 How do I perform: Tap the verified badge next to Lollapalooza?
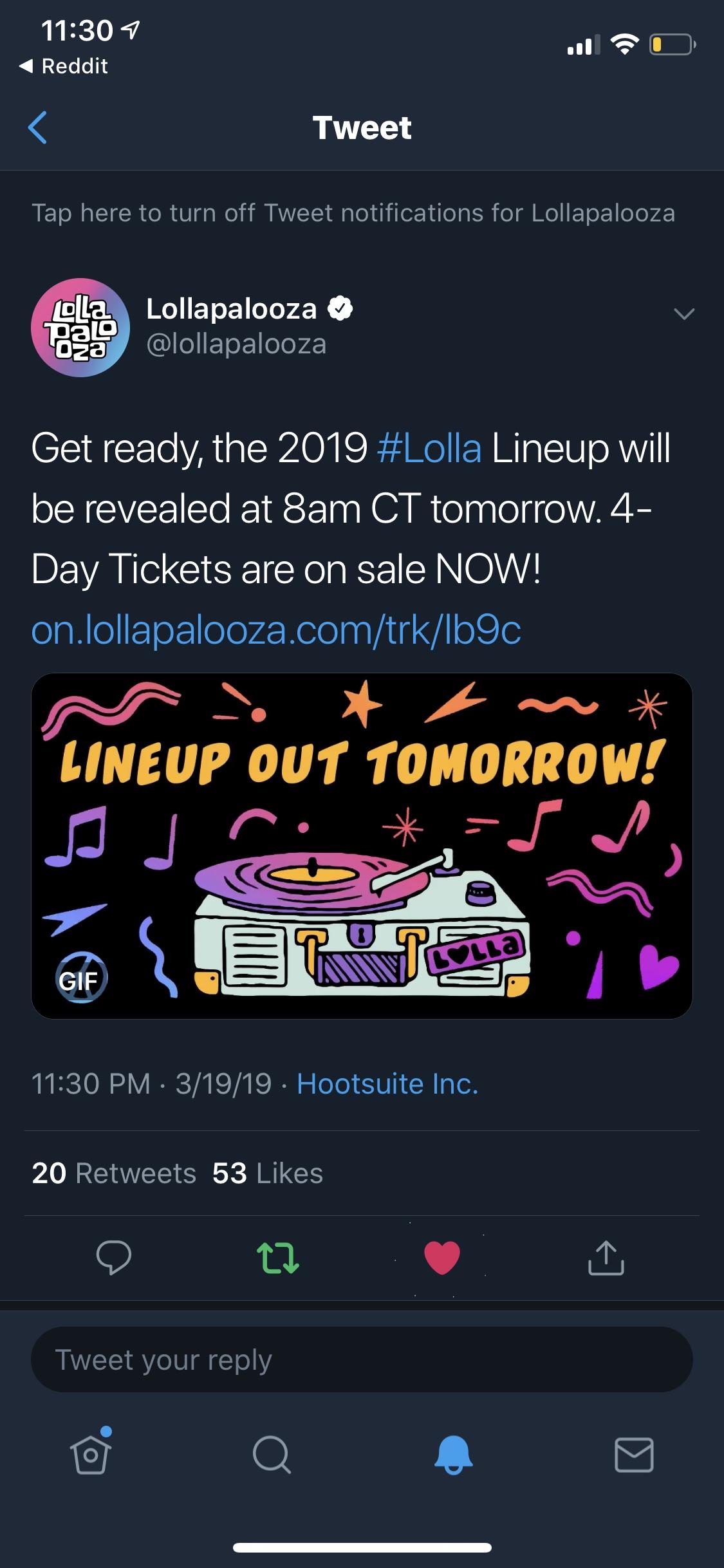click(340, 308)
